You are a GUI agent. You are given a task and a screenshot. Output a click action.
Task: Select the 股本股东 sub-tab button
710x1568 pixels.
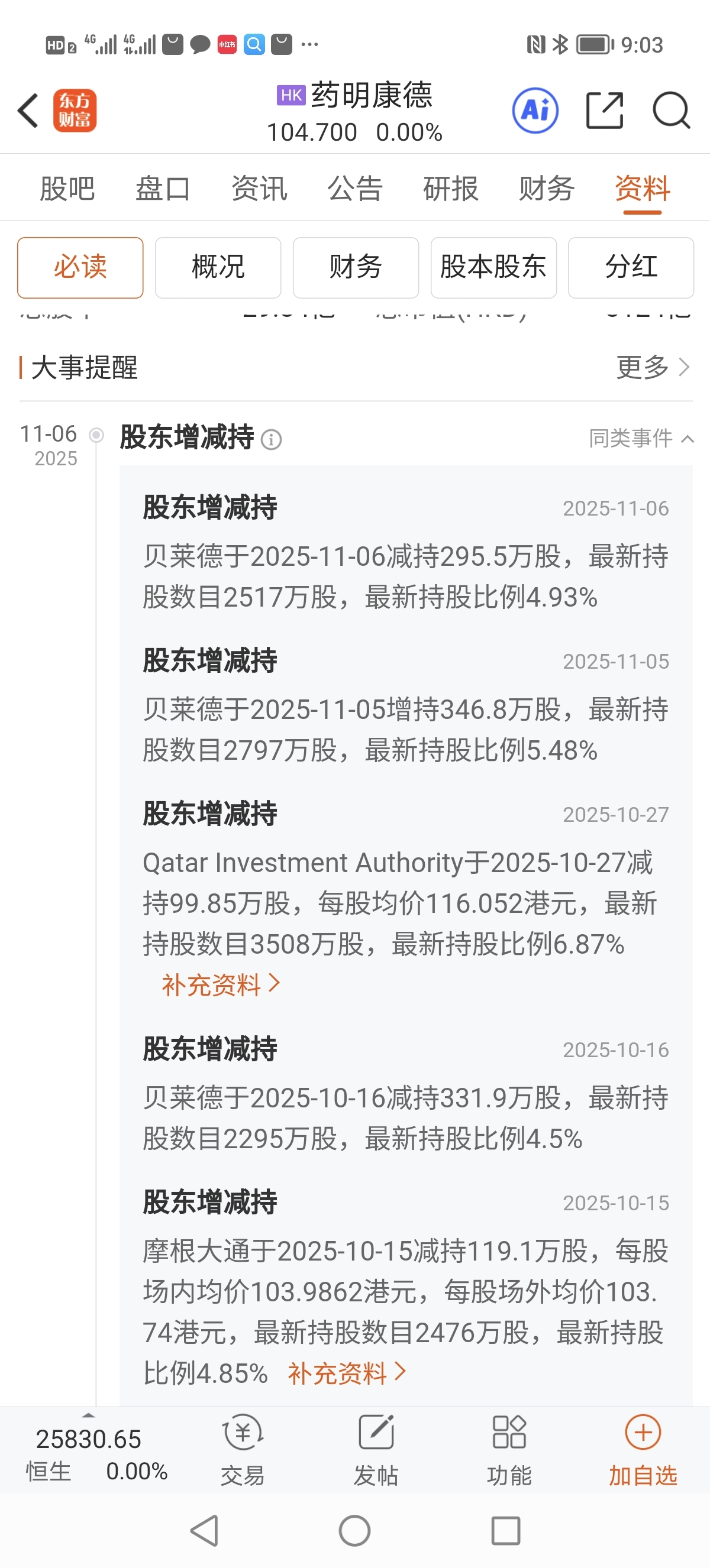tap(493, 267)
